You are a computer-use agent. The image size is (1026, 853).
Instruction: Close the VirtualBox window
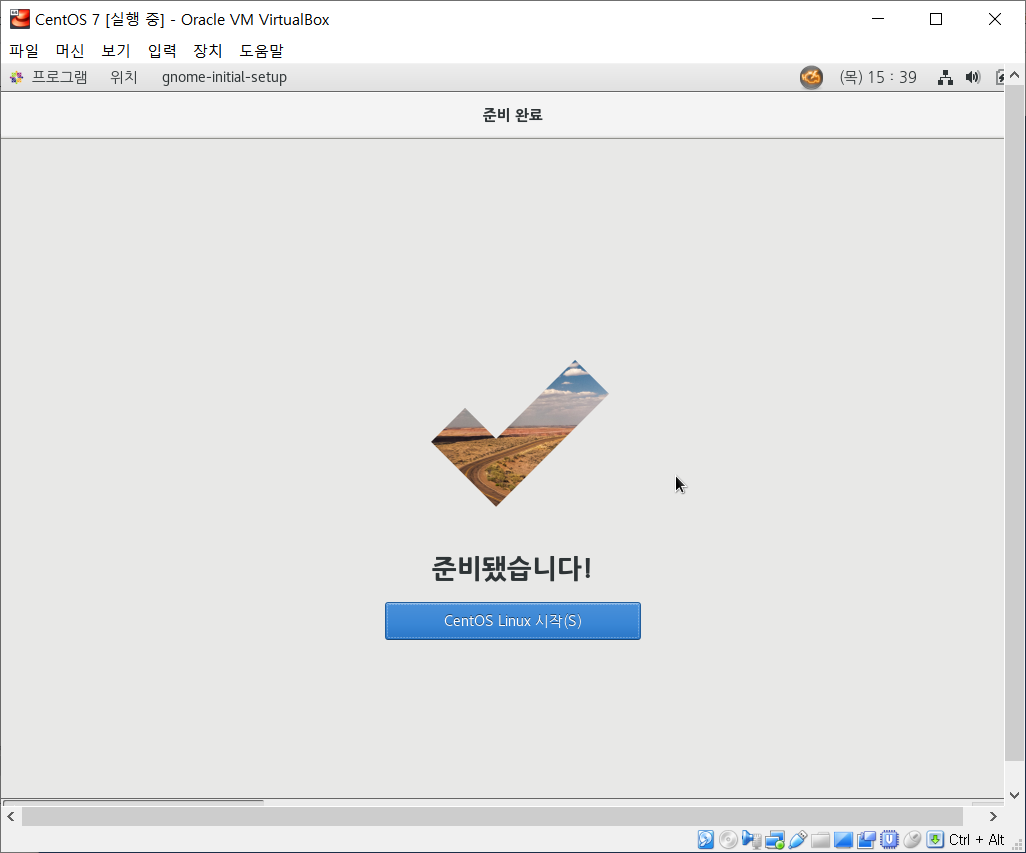click(x=995, y=19)
